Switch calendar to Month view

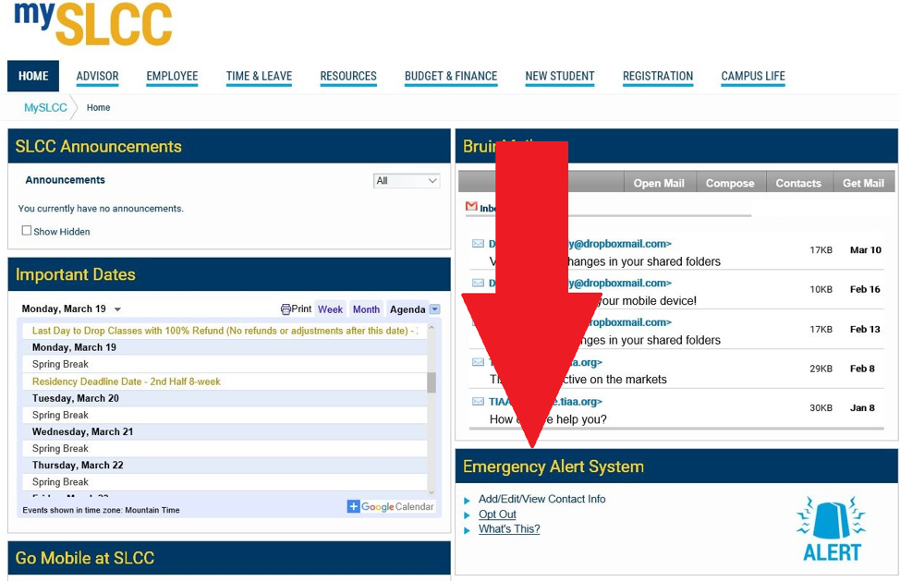click(366, 309)
